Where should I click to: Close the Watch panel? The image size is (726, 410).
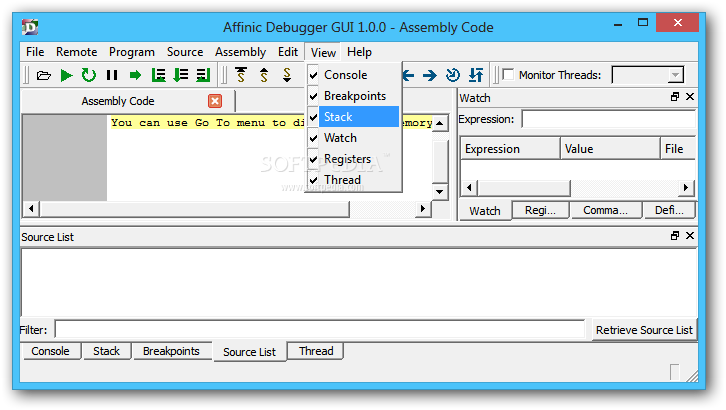[x=690, y=97]
